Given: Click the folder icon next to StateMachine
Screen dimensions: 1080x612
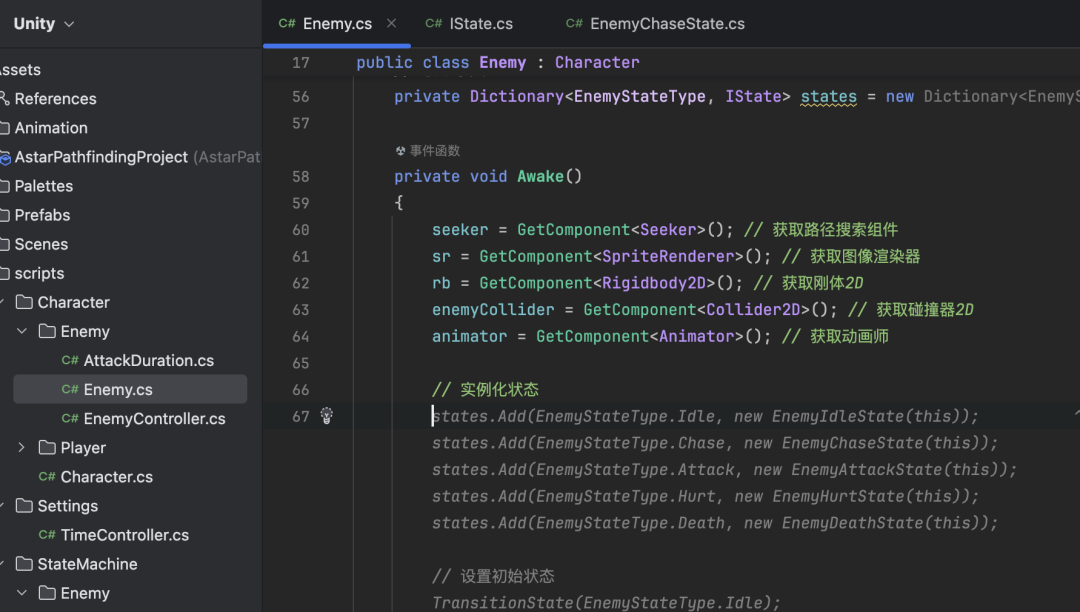Looking at the screenshot, I should click(24, 564).
